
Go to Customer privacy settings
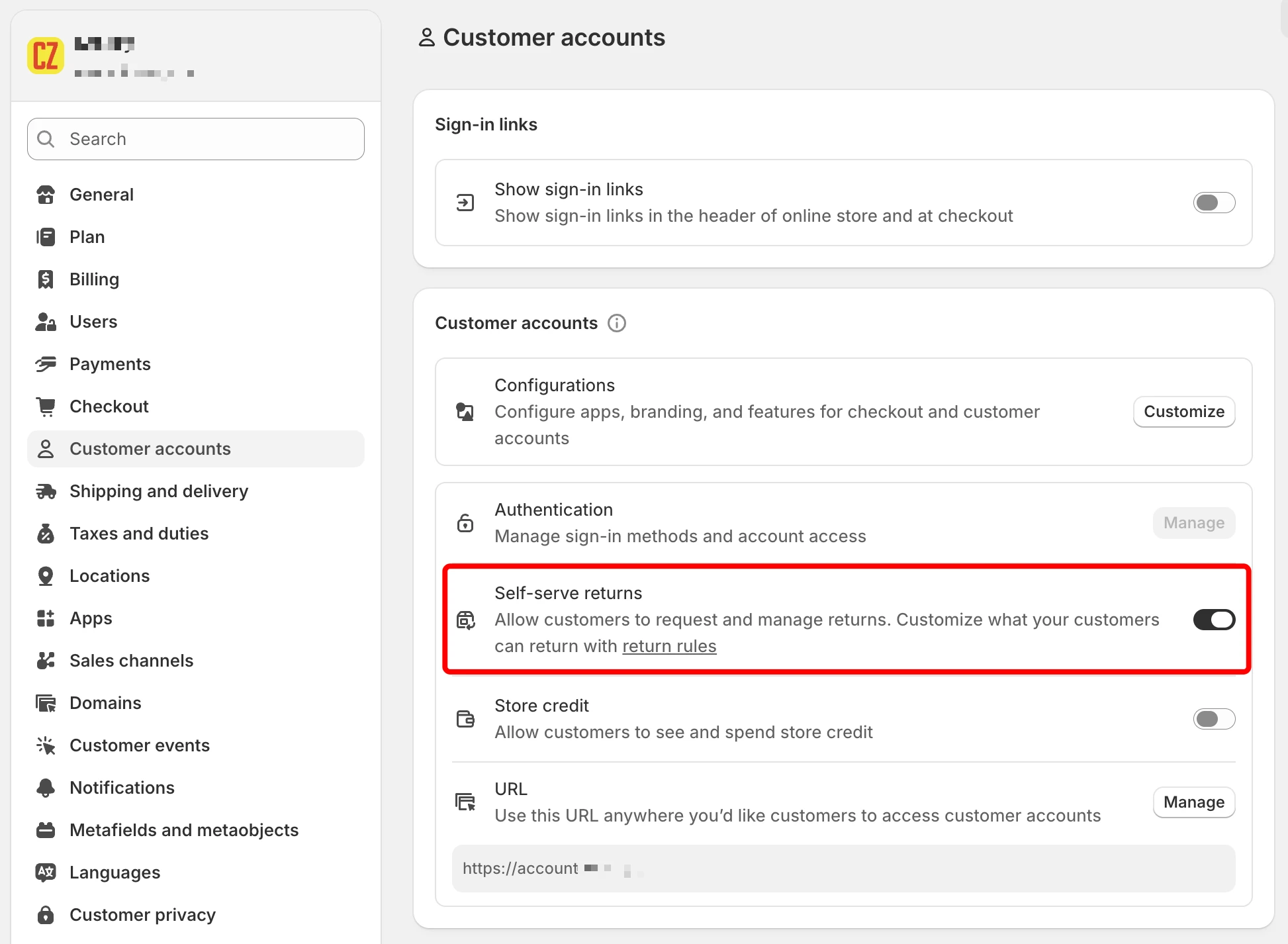(x=196, y=915)
